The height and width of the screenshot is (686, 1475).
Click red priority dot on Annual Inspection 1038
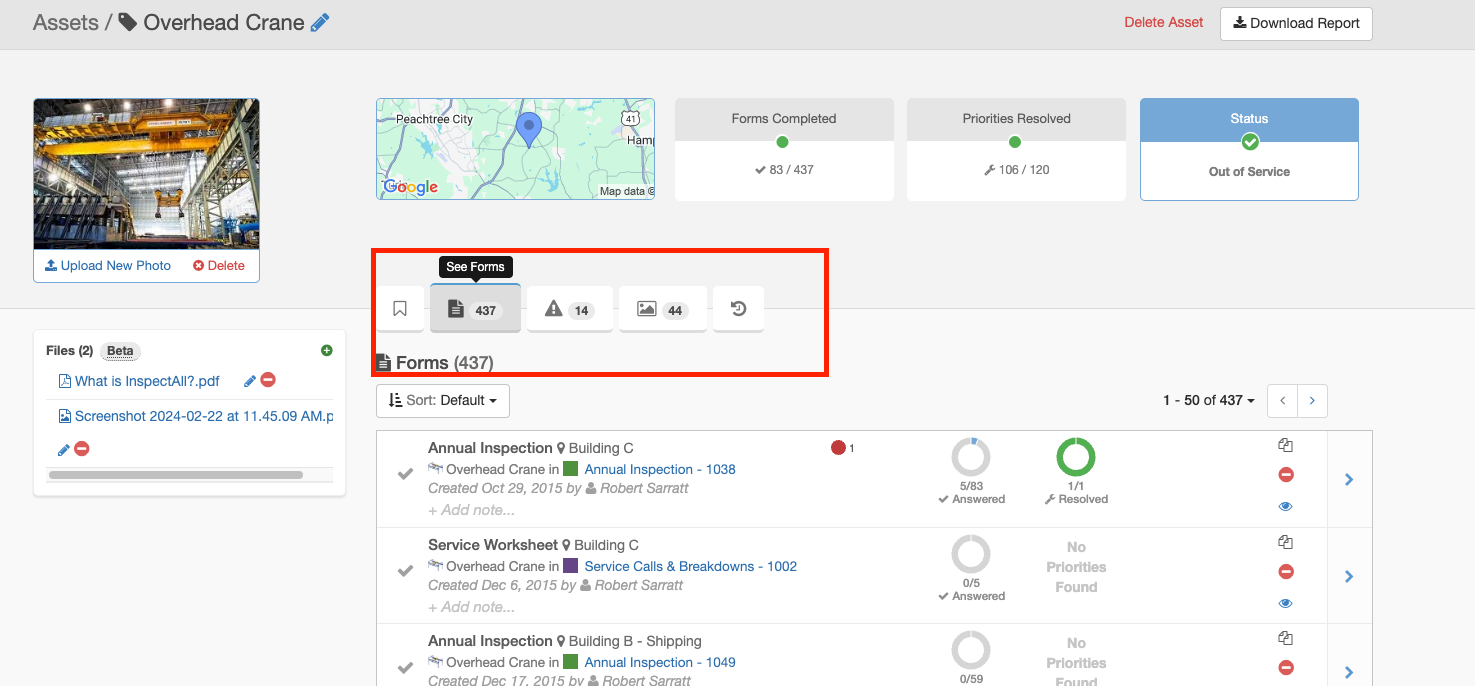click(x=838, y=448)
